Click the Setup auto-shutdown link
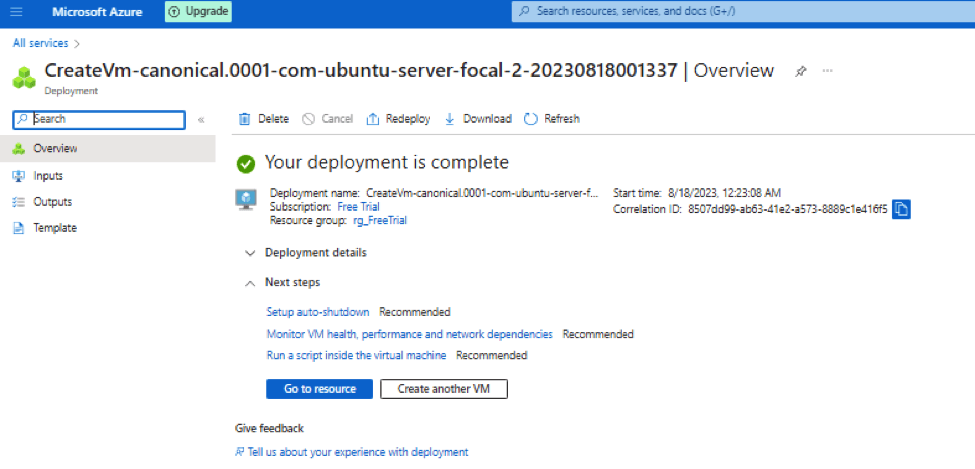The image size is (975, 469). (318, 312)
